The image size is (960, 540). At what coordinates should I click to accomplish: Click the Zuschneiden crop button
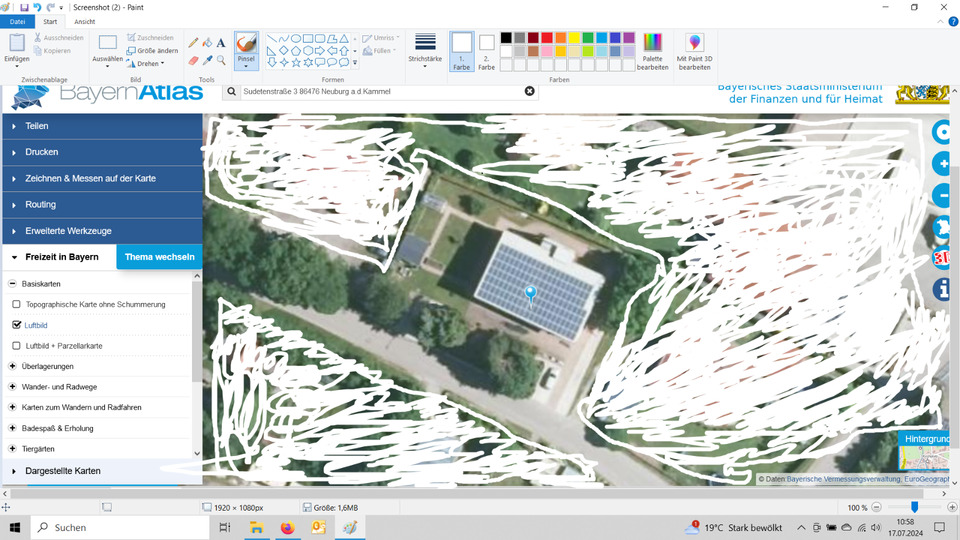point(150,37)
